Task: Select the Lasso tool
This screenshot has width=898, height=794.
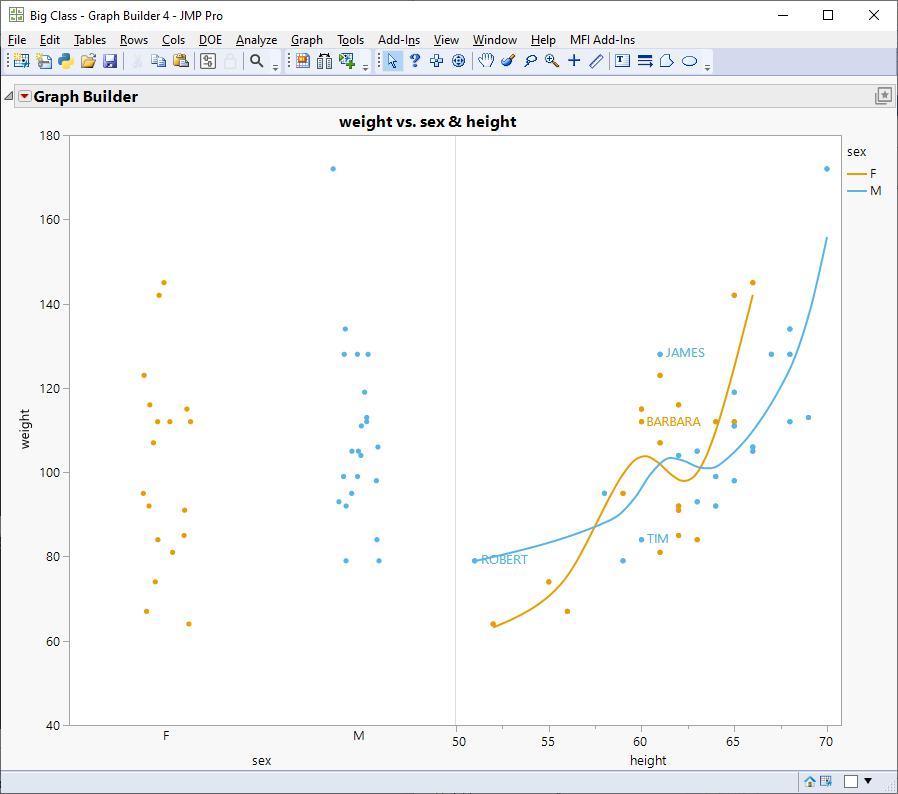Action: pos(530,61)
